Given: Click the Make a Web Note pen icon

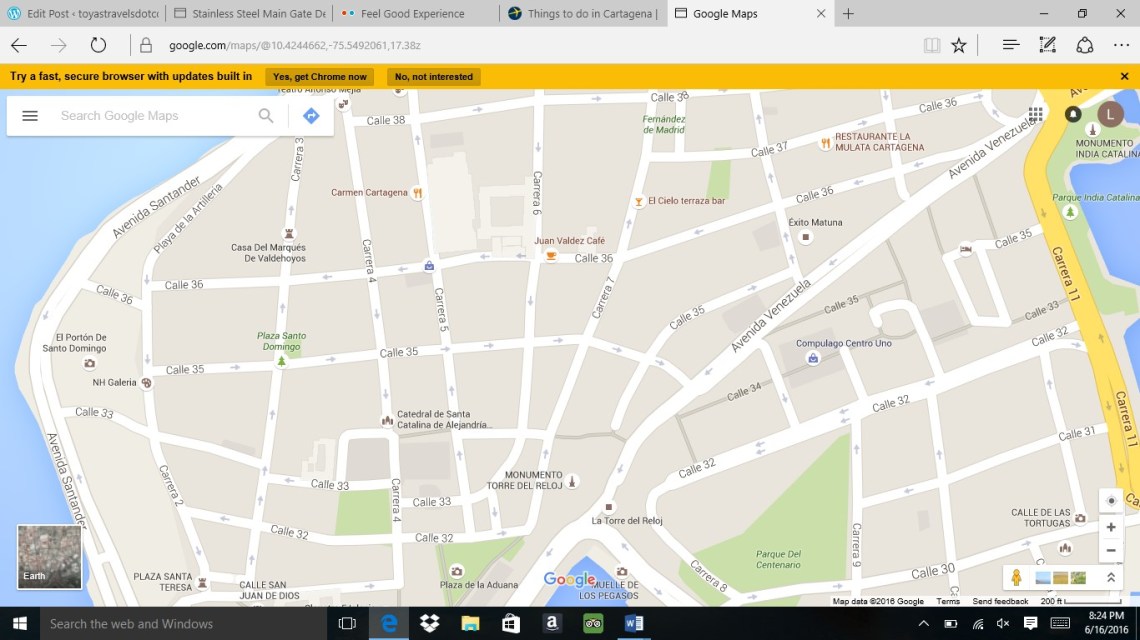Looking at the screenshot, I should pyautogui.click(x=1047, y=44).
